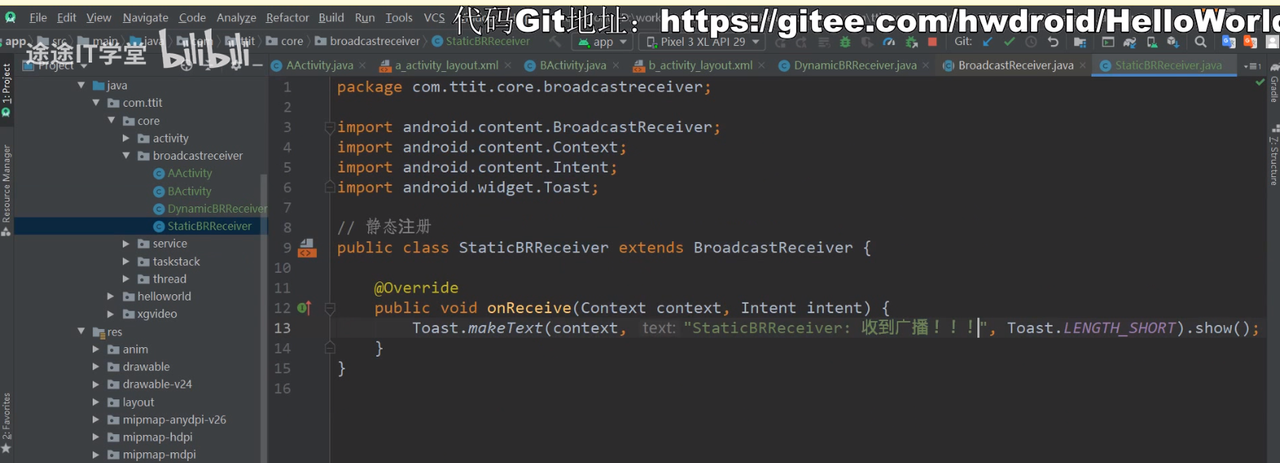This screenshot has height=463, width=1280.
Task: Collapse the res folder node
Action: tap(81, 332)
